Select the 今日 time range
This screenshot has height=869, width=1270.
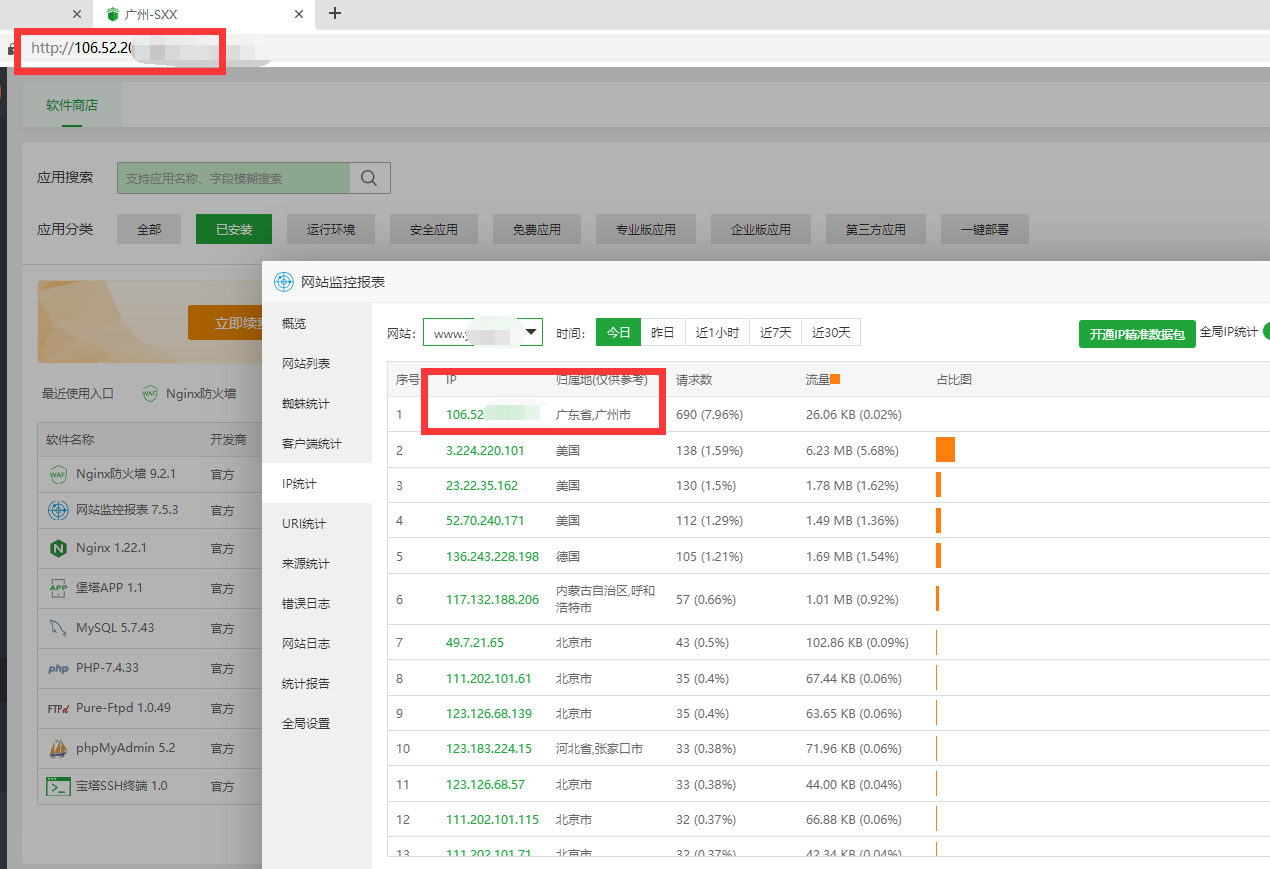pos(619,333)
